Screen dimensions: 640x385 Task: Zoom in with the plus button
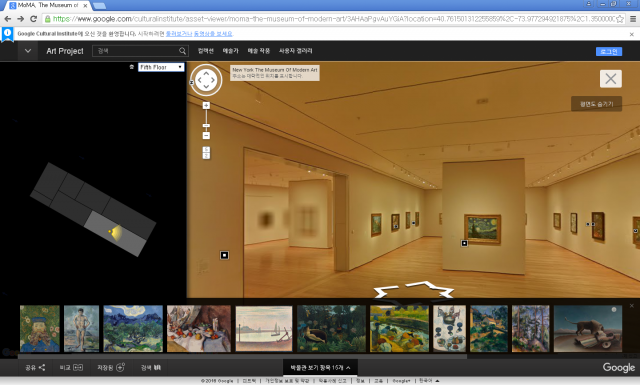click(x=206, y=105)
